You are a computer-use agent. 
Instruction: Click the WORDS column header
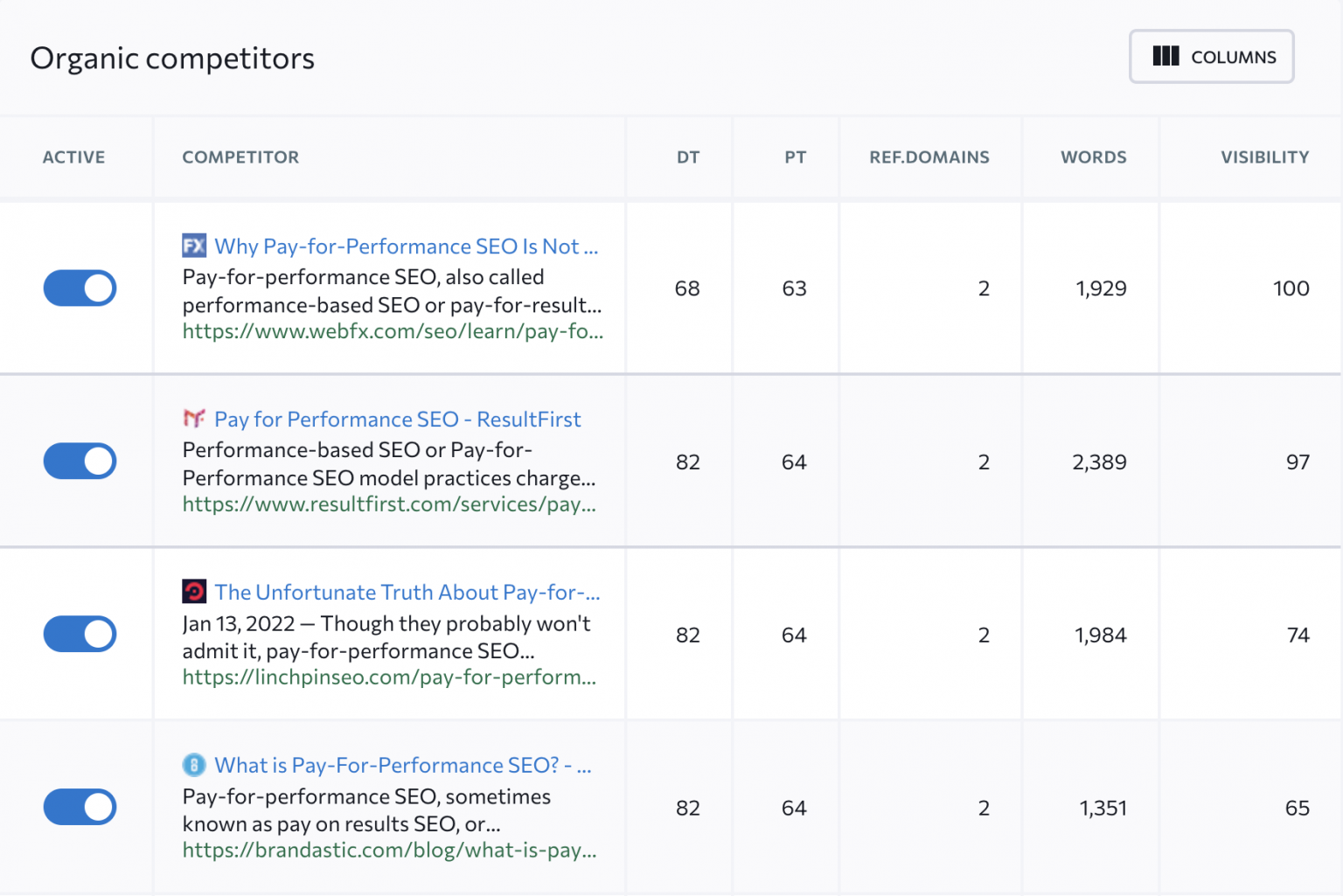(x=1093, y=157)
